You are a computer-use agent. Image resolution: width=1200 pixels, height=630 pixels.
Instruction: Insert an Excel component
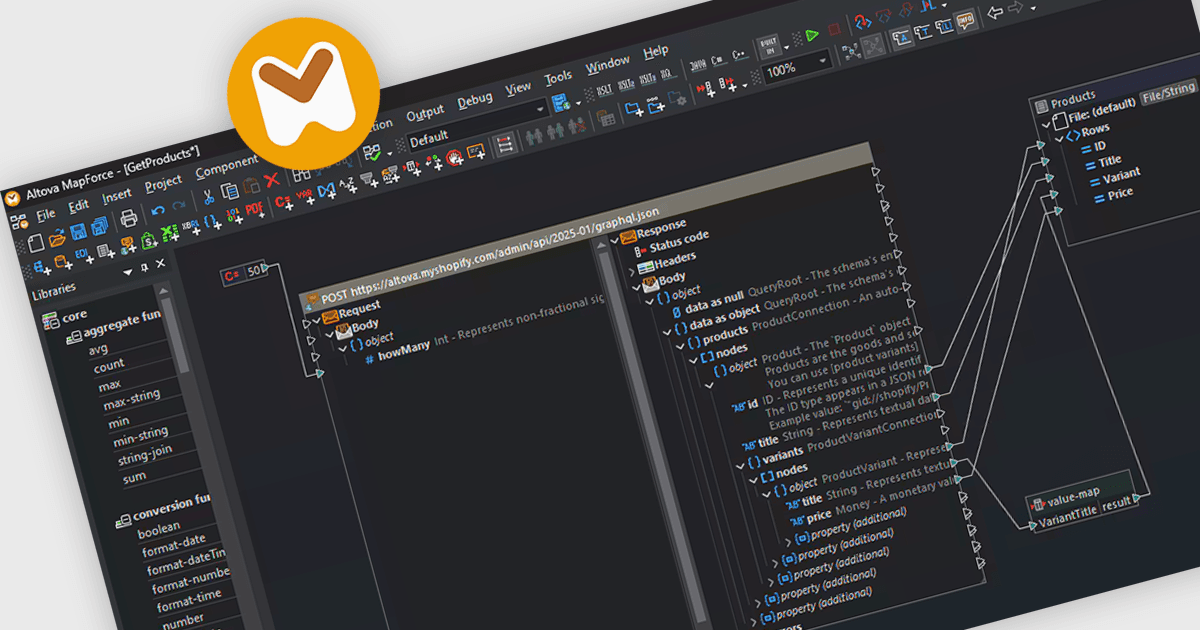170,234
